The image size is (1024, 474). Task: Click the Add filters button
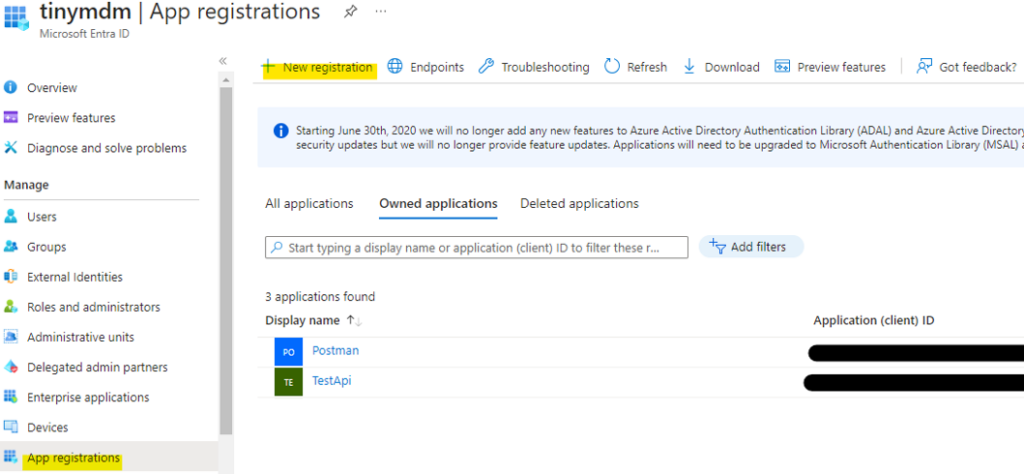point(751,247)
